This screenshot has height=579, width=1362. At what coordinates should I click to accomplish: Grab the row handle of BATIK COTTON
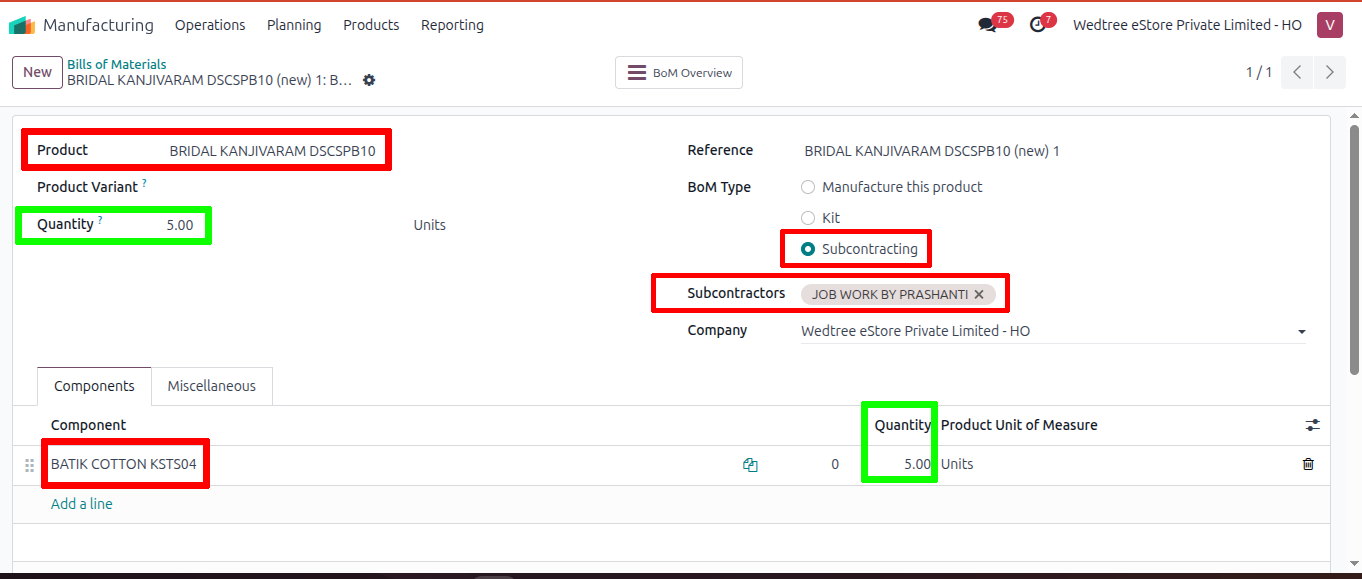[x=29, y=465]
